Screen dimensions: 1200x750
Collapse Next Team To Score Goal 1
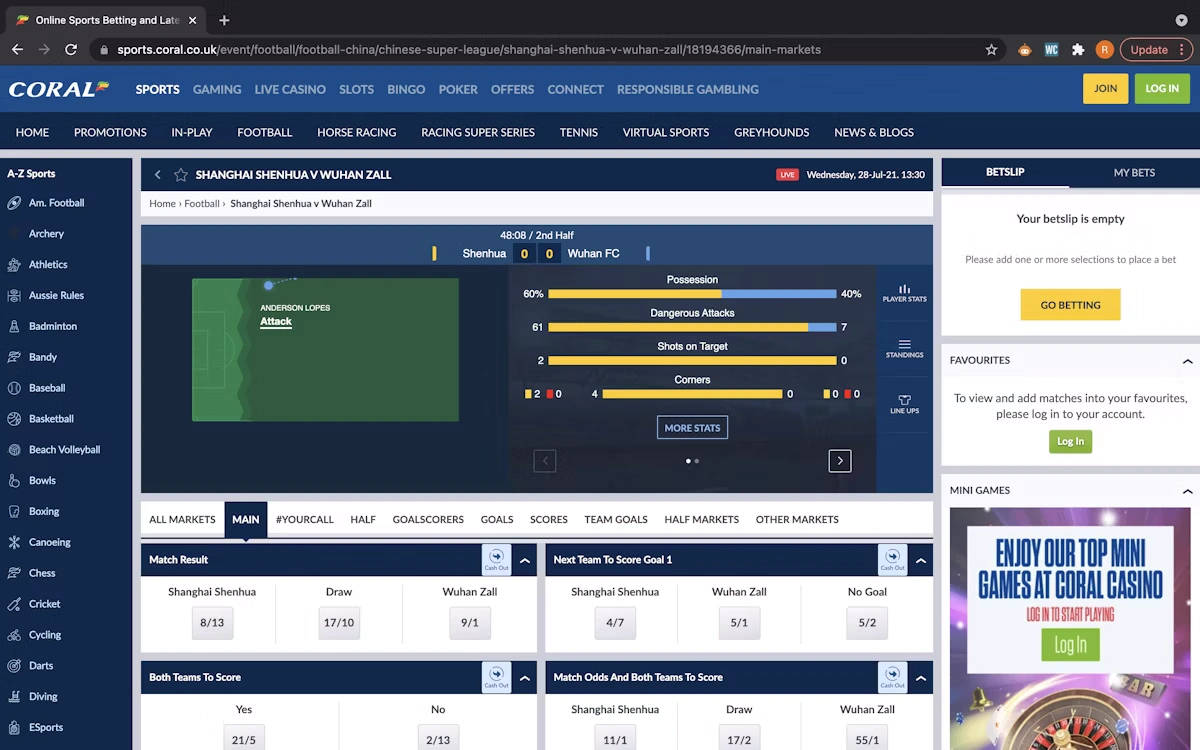[x=921, y=561]
